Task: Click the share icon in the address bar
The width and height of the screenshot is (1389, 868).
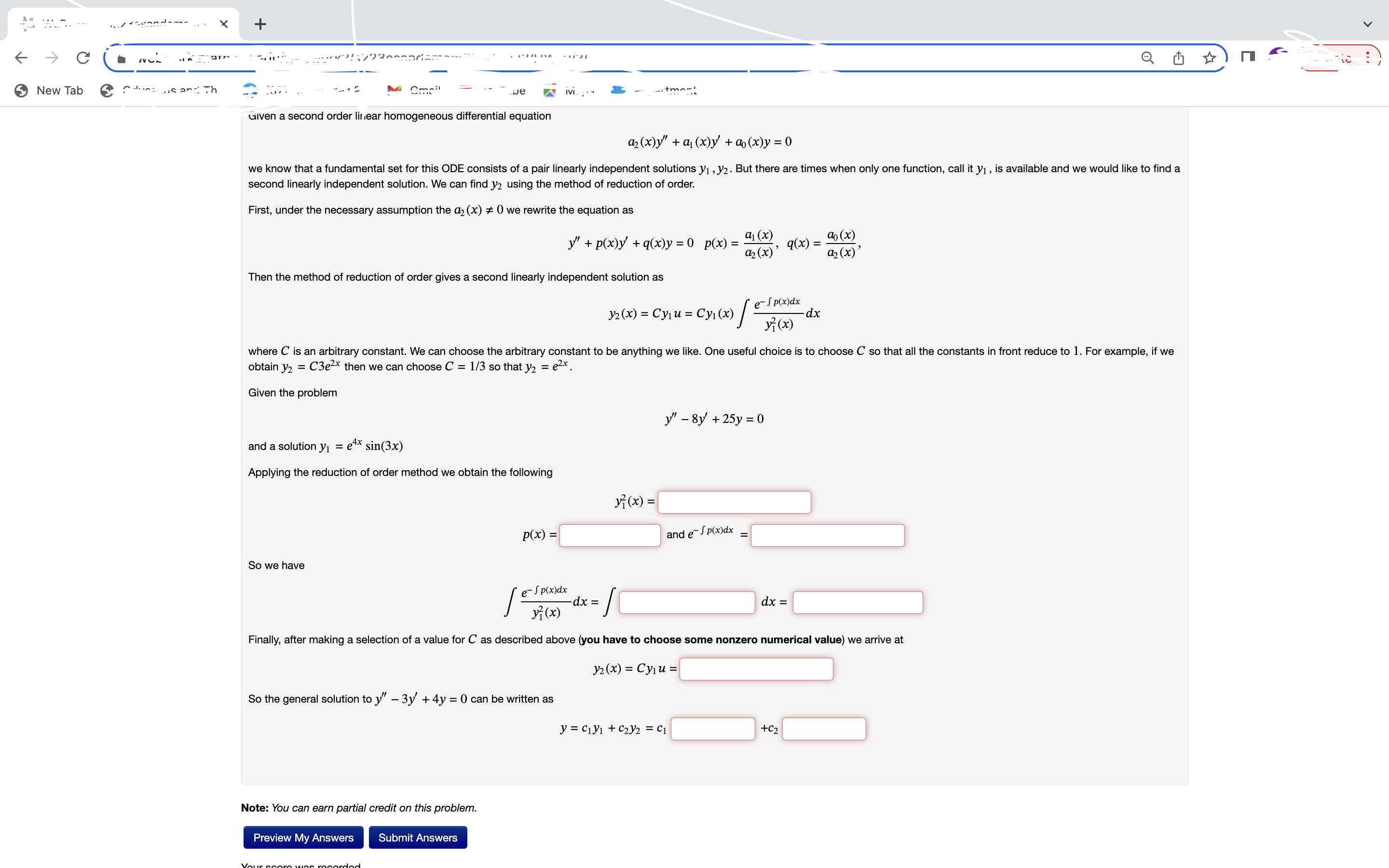Action: pos(1178,57)
